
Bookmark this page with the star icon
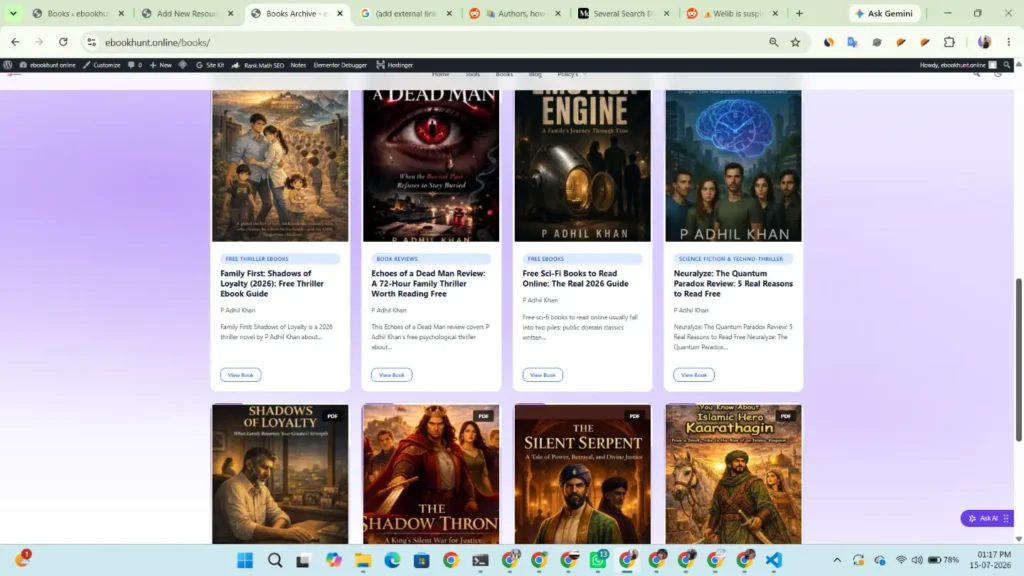click(x=795, y=42)
